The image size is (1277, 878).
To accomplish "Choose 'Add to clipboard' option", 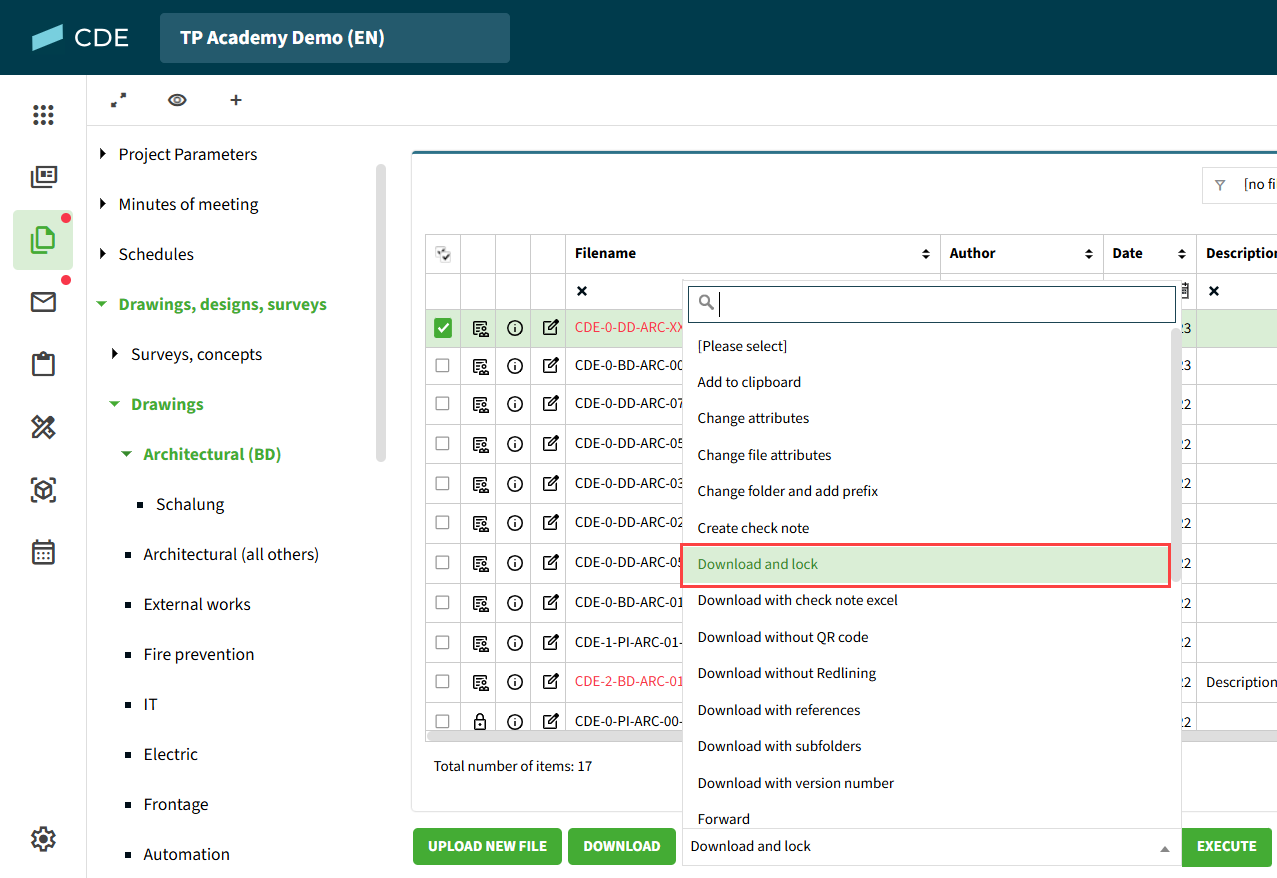I will point(748,382).
